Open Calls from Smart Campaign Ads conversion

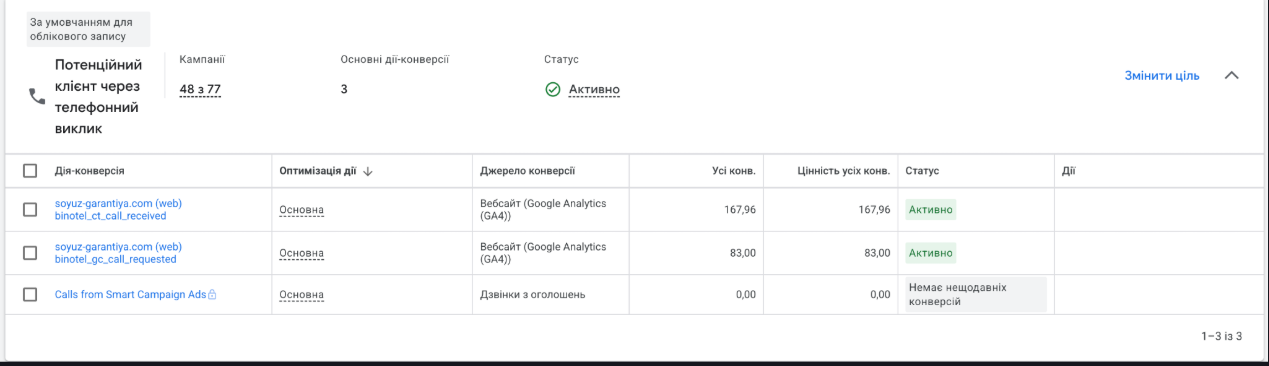point(130,295)
